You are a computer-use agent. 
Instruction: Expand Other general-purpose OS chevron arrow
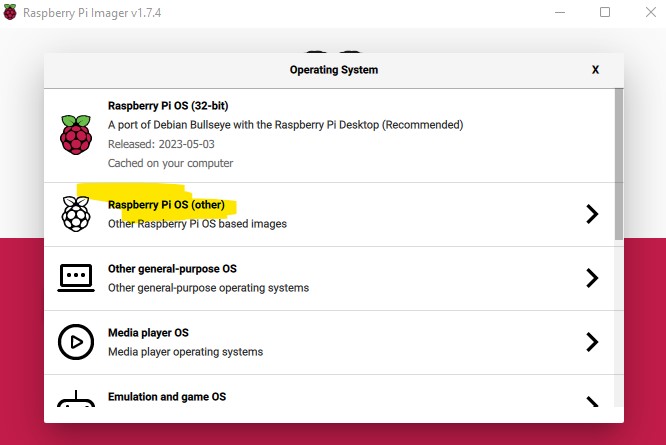tap(592, 278)
